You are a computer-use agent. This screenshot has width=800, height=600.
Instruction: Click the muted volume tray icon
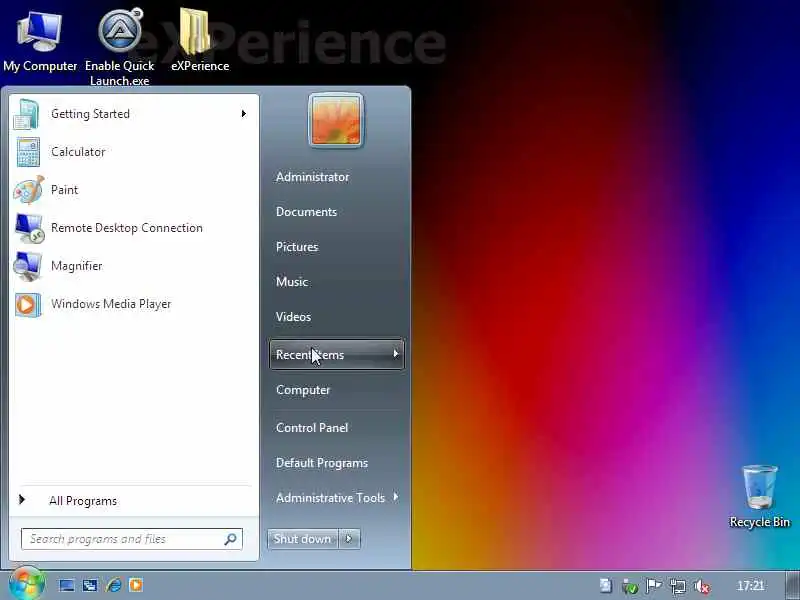pos(702,586)
